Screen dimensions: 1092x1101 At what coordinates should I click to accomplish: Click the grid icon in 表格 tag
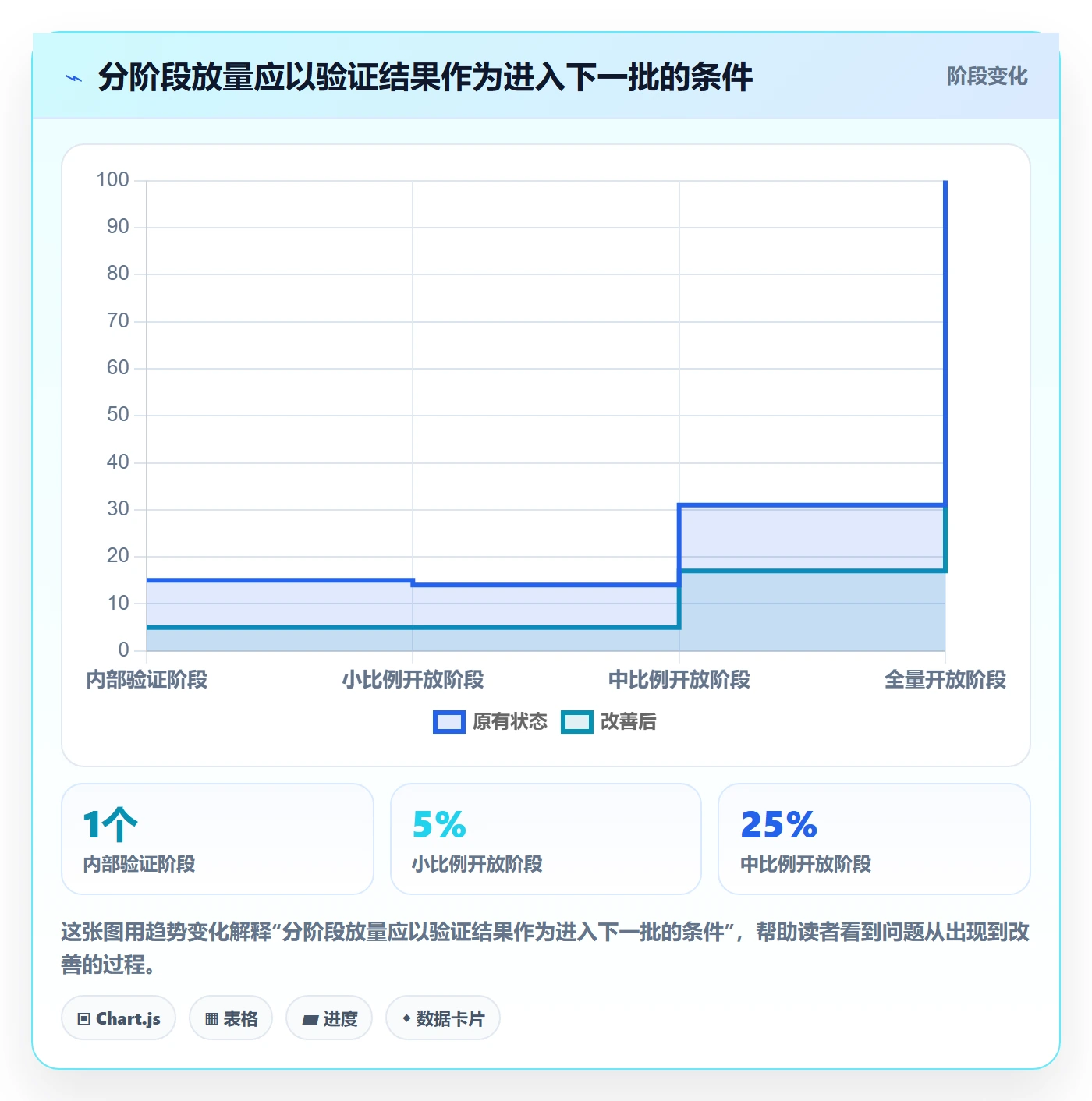211,1019
